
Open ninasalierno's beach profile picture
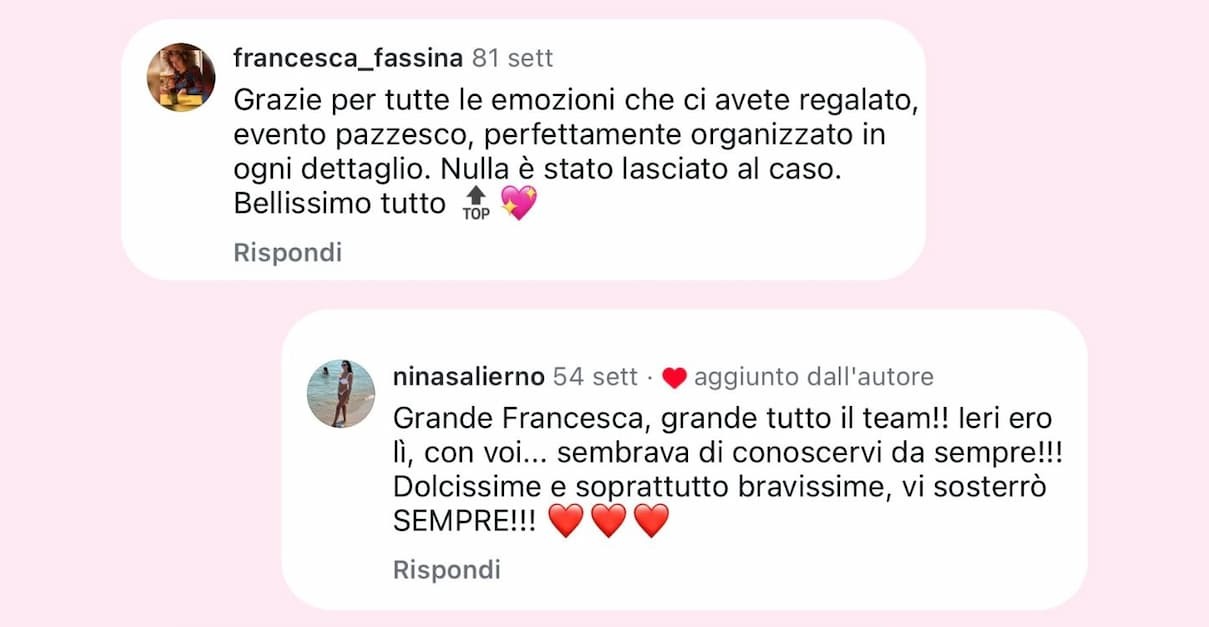pyautogui.click(x=341, y=394)
